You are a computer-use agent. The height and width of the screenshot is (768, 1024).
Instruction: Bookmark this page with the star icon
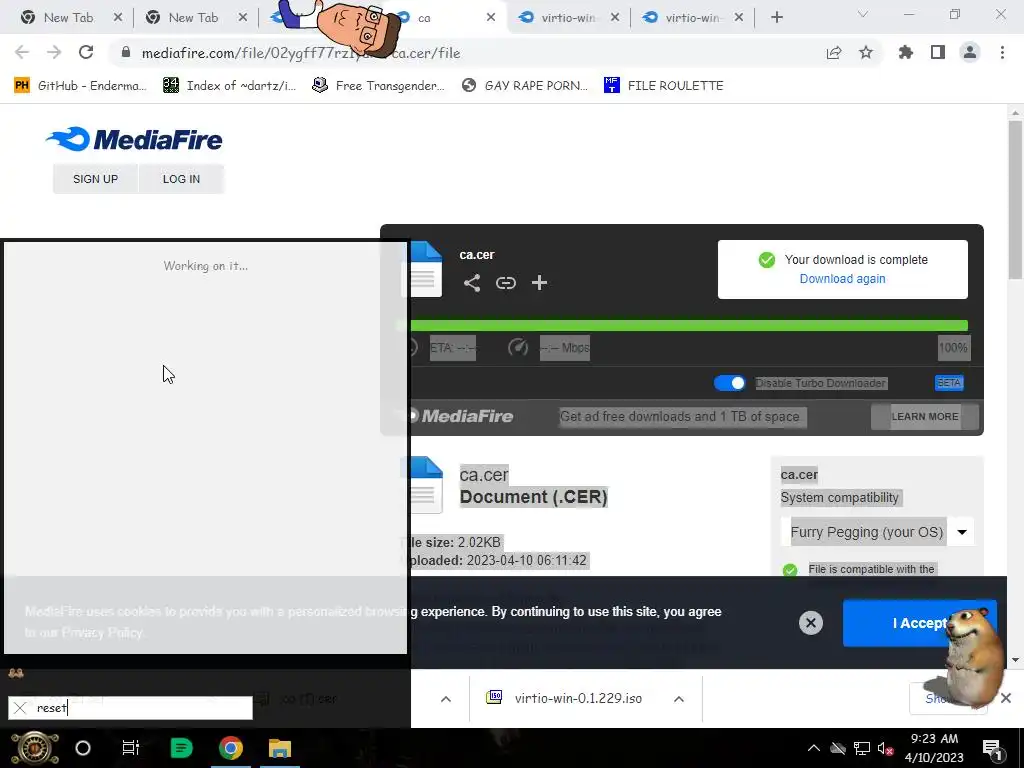866,53
